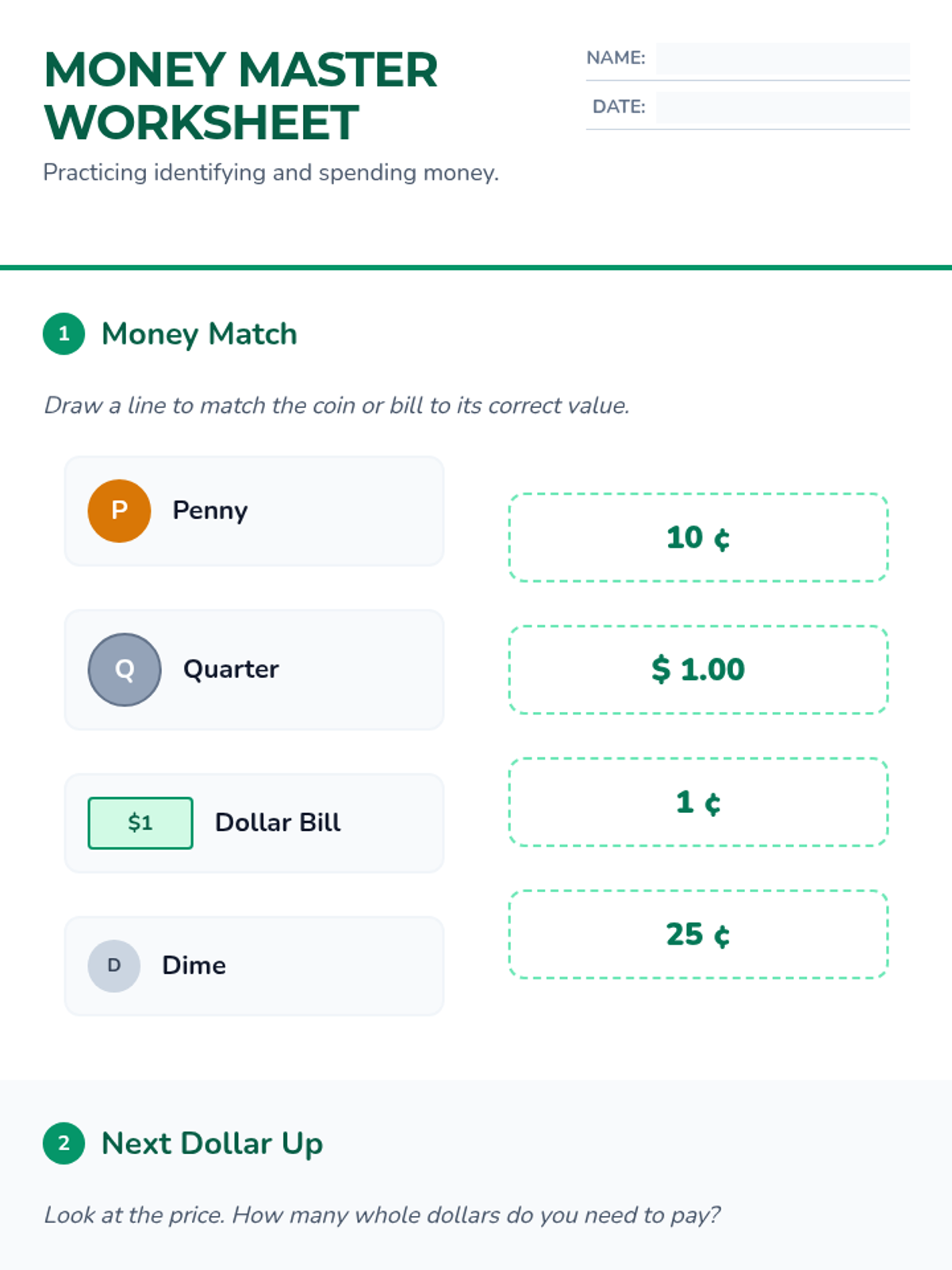
Task: Type in the Name field
Action: [x=782, y=59]
